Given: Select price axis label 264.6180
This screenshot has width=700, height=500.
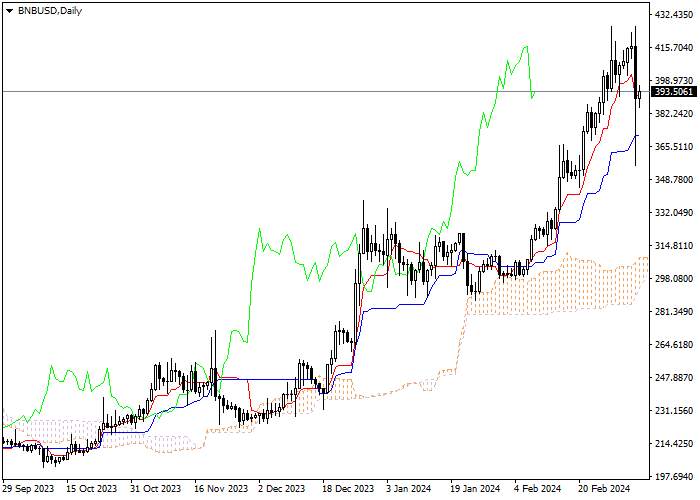Looking at the screenshot, I should [675, 345].
